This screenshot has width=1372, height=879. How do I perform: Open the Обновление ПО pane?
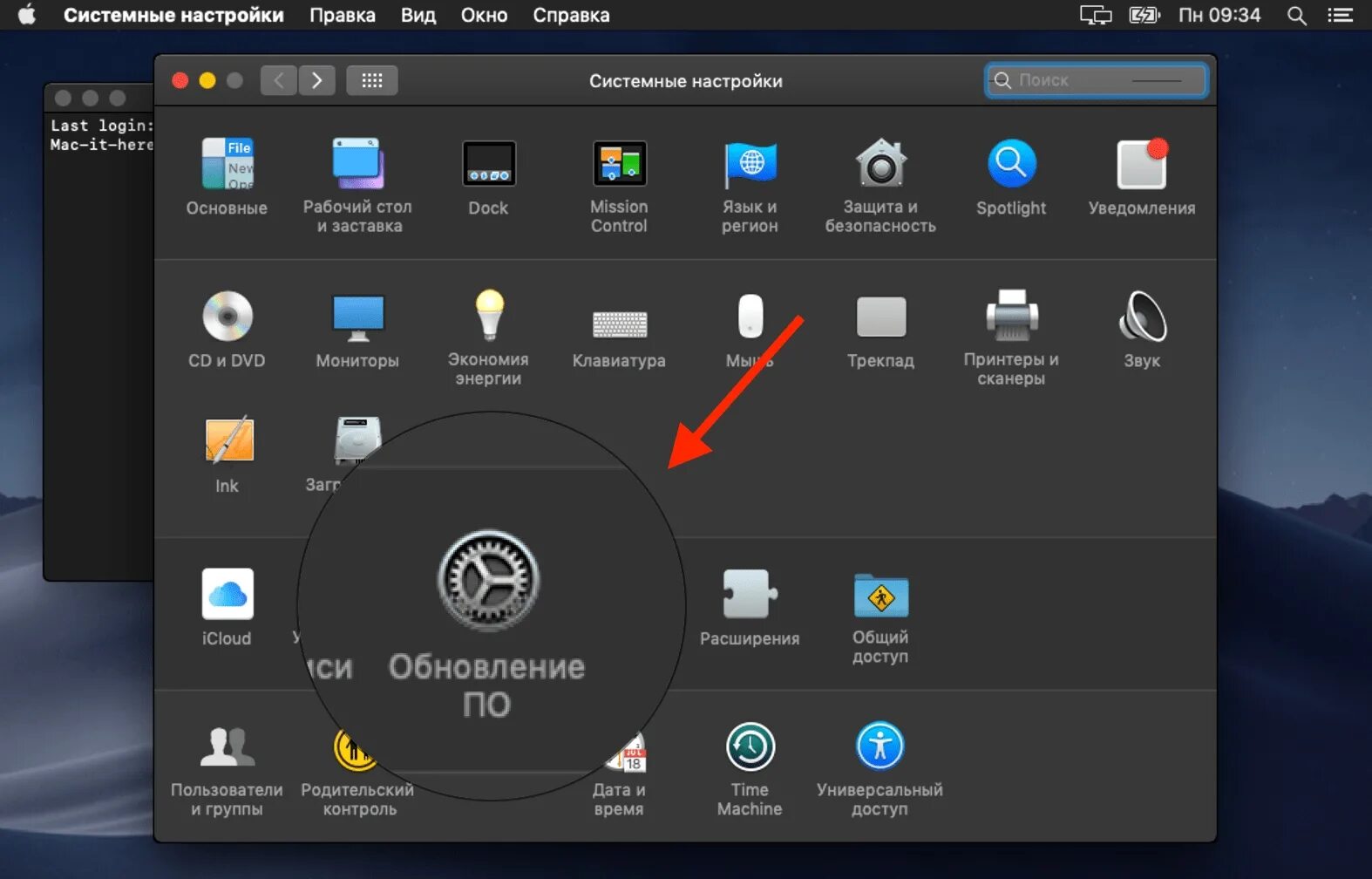click(488, 624)
